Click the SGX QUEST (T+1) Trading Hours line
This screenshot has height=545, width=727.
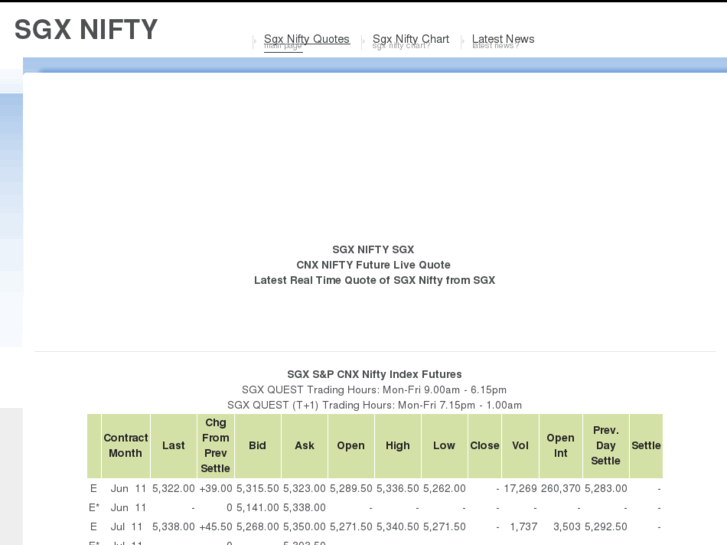click(x=375, y=405)
